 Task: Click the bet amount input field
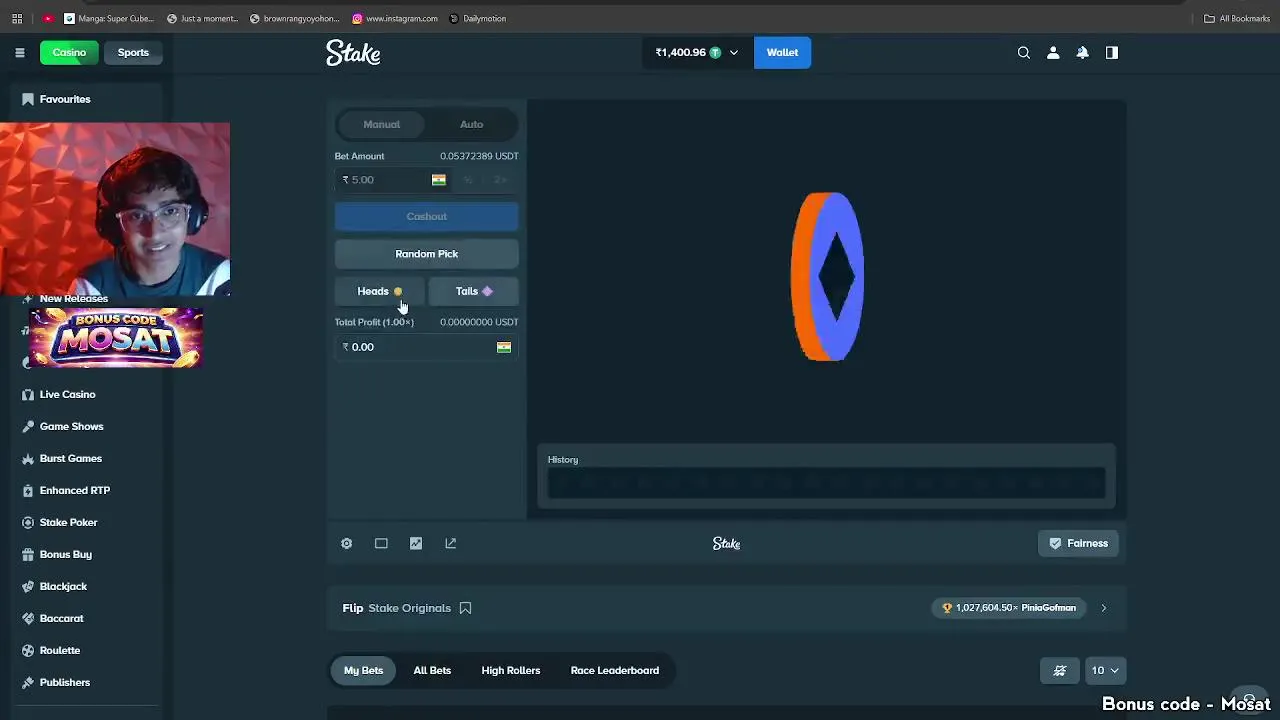382,180
